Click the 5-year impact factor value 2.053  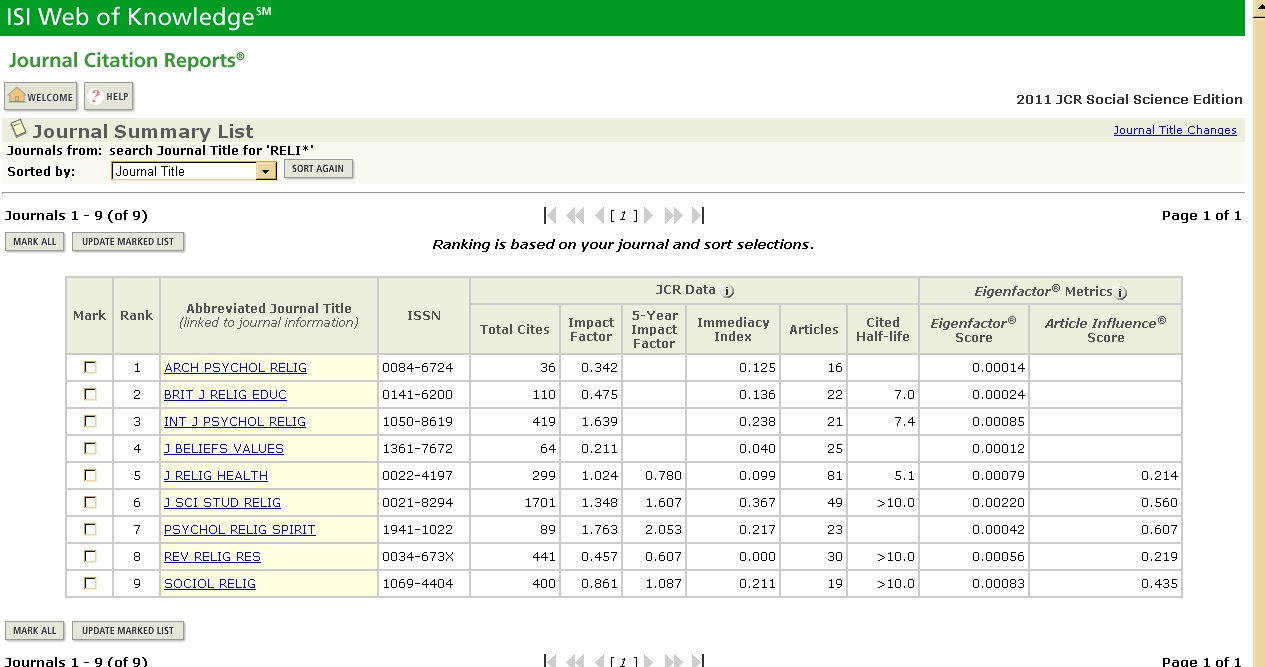pyautogui.click(x=663, y=530)
